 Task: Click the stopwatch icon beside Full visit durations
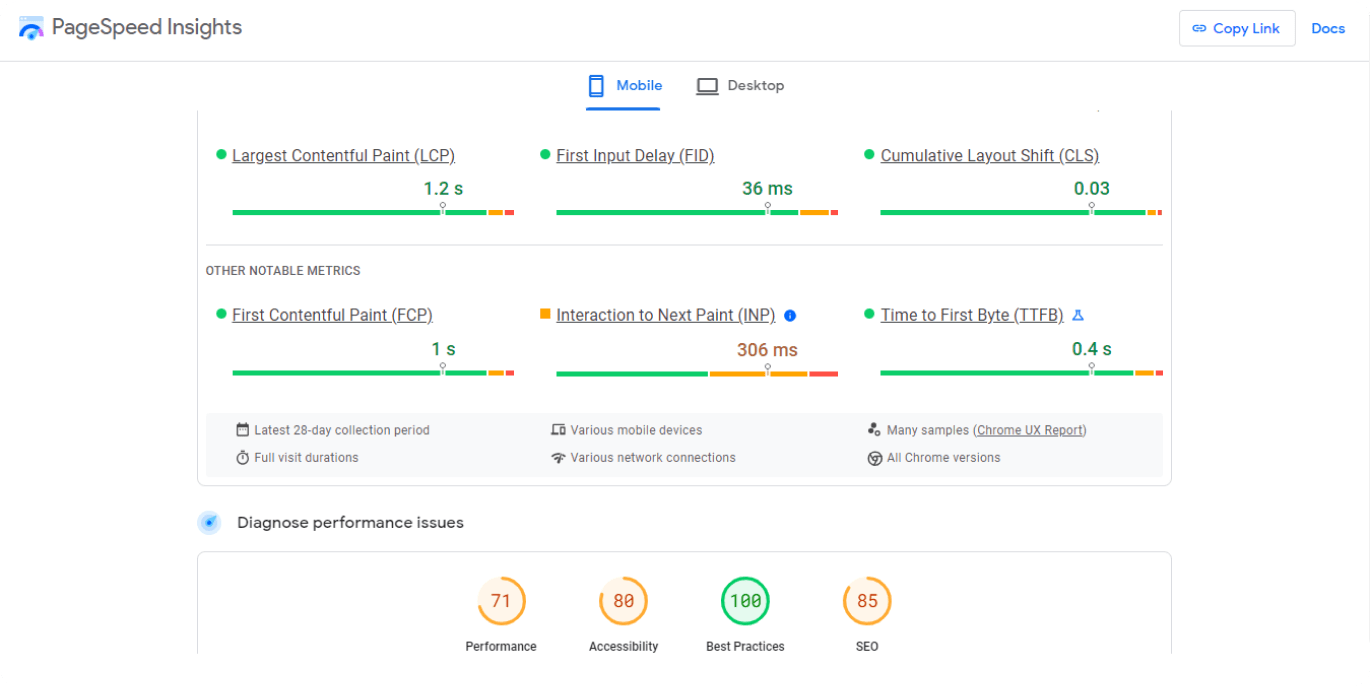(x=242, y=458)
